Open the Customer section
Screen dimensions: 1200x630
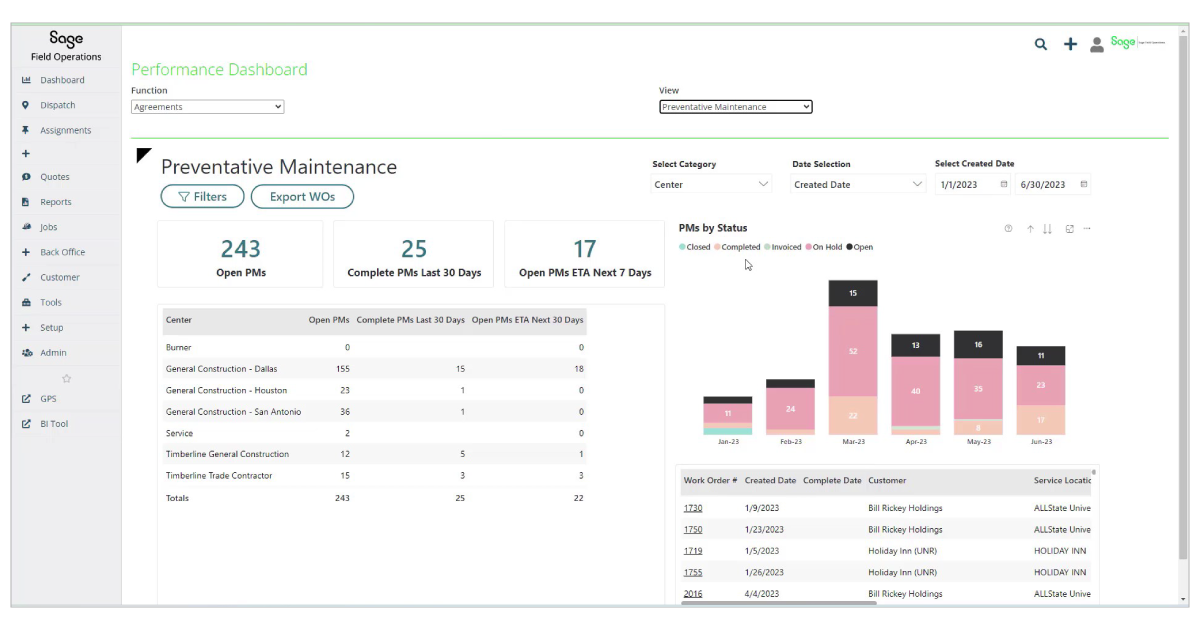click(60, 277)
